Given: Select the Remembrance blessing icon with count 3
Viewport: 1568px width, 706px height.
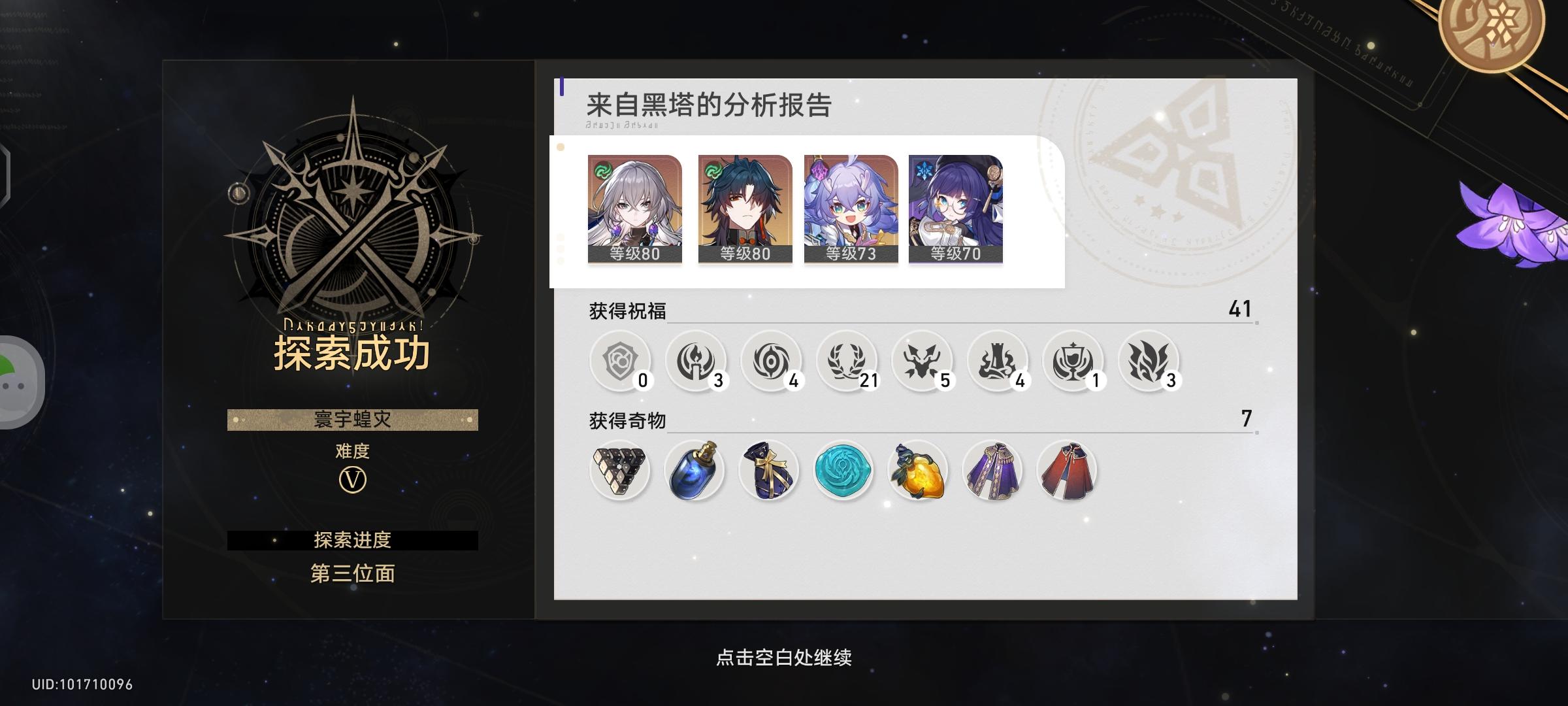Looking at the screenshot, I should click(696, 361).
